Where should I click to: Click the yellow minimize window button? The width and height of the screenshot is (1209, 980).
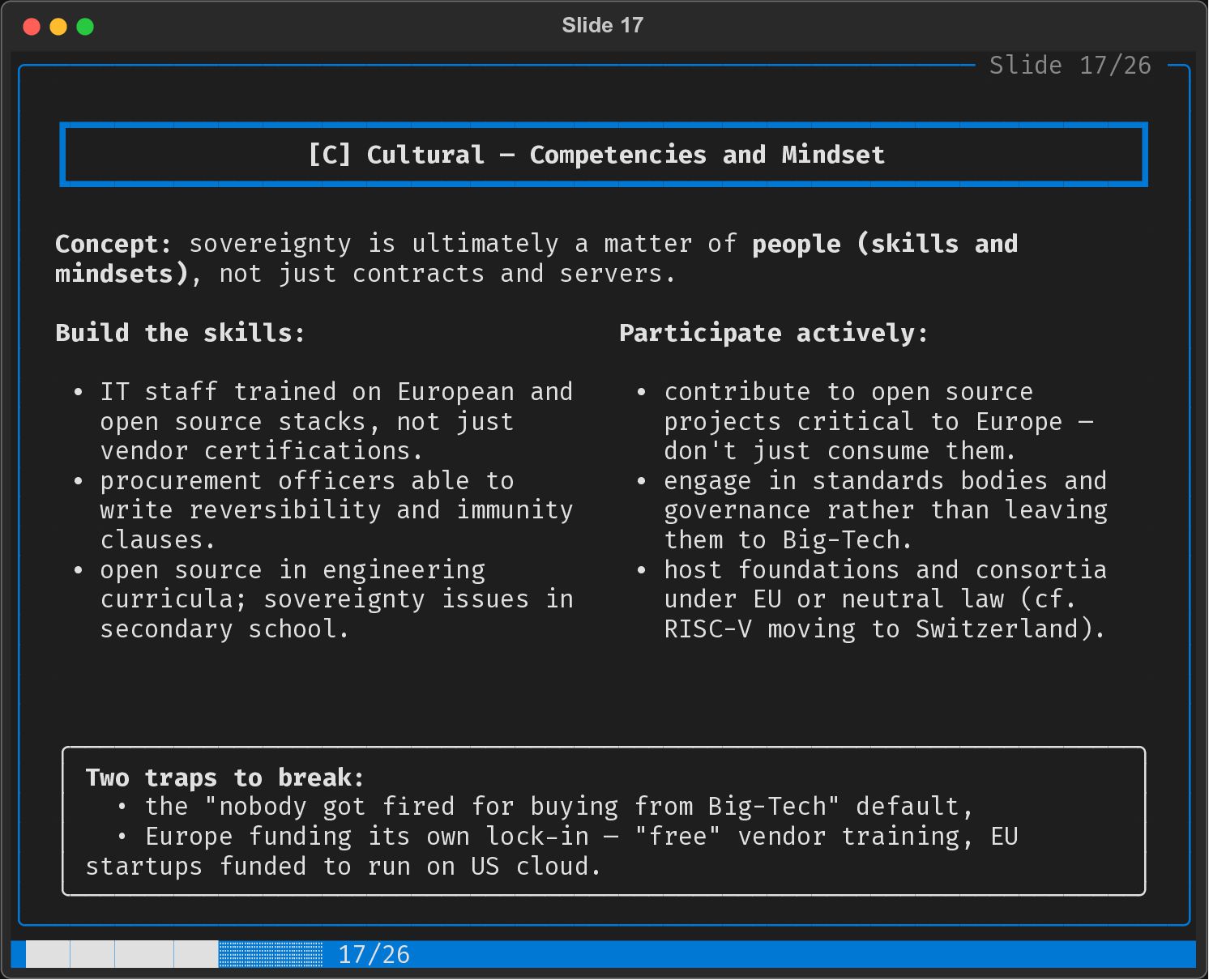[x=58, y=27]
